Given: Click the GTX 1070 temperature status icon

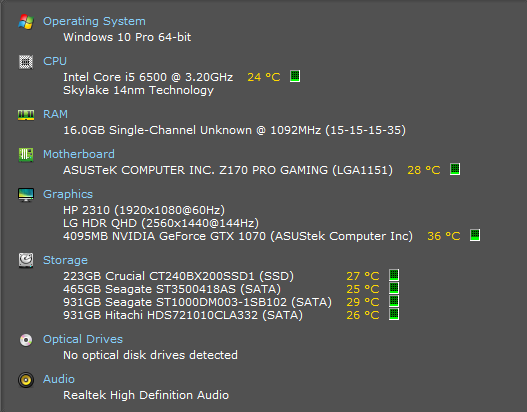Looking at the screenshot, I should coord(475,235).
